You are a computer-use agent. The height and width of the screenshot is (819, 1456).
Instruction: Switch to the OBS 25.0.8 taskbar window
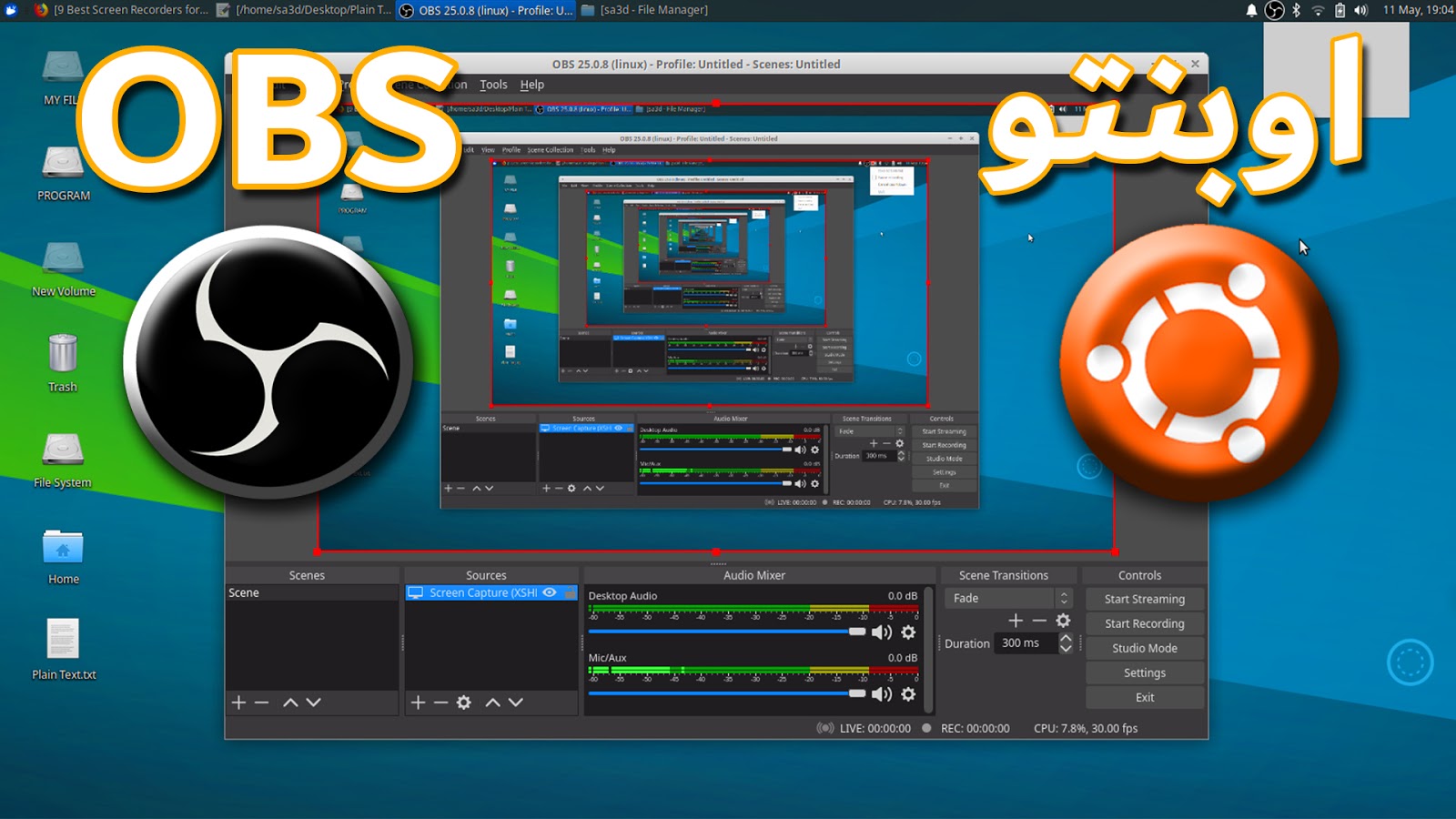coord(486,10)
